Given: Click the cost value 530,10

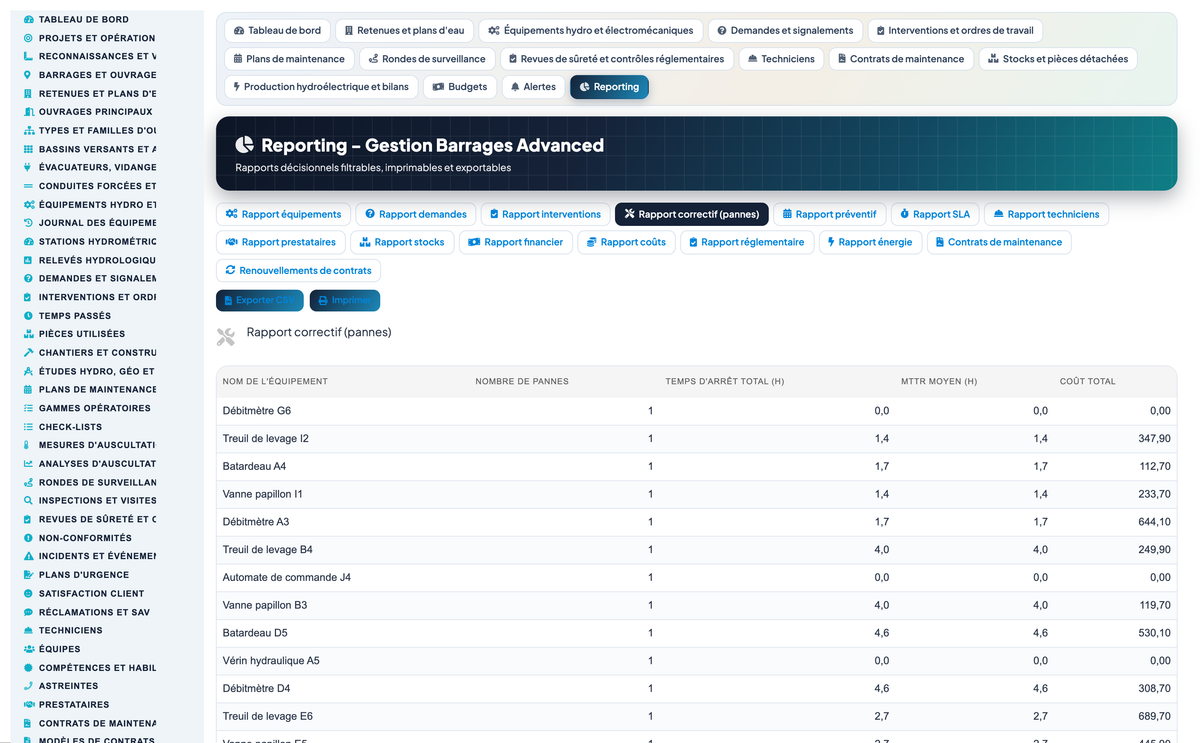Looking at the screenshot, I should (1154, 633).
